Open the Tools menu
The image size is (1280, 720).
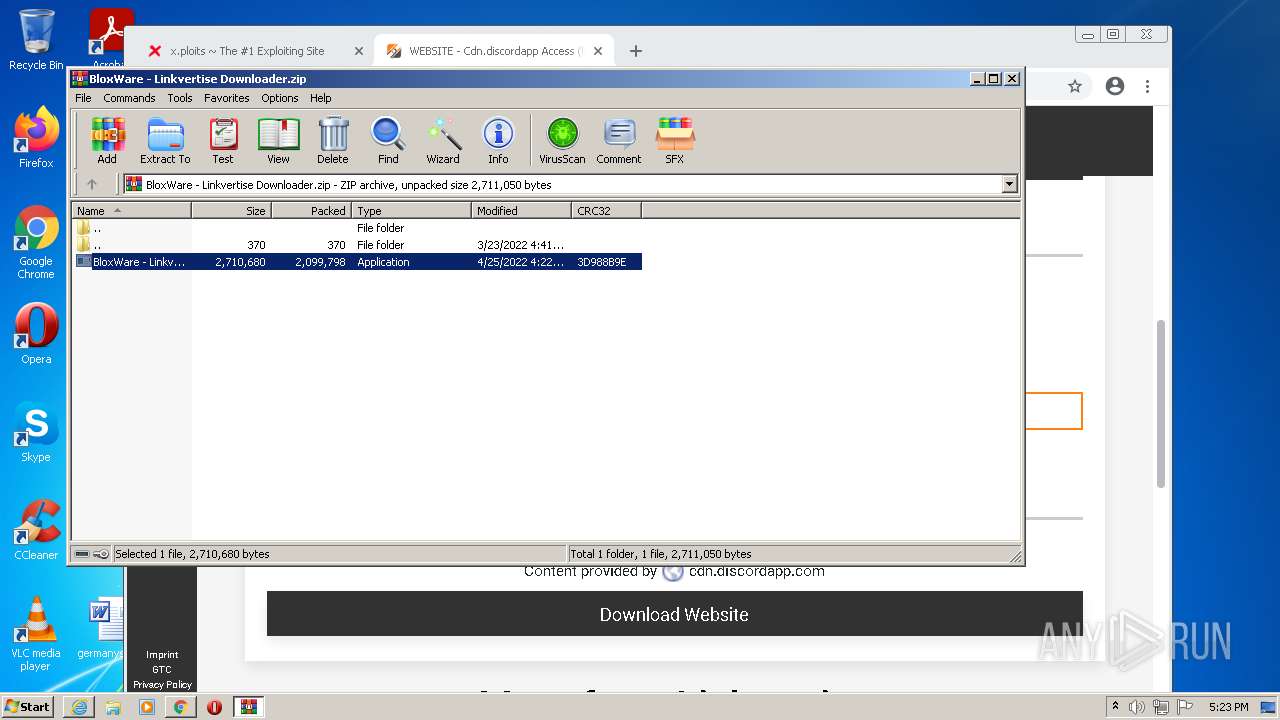tap(180, 98)
